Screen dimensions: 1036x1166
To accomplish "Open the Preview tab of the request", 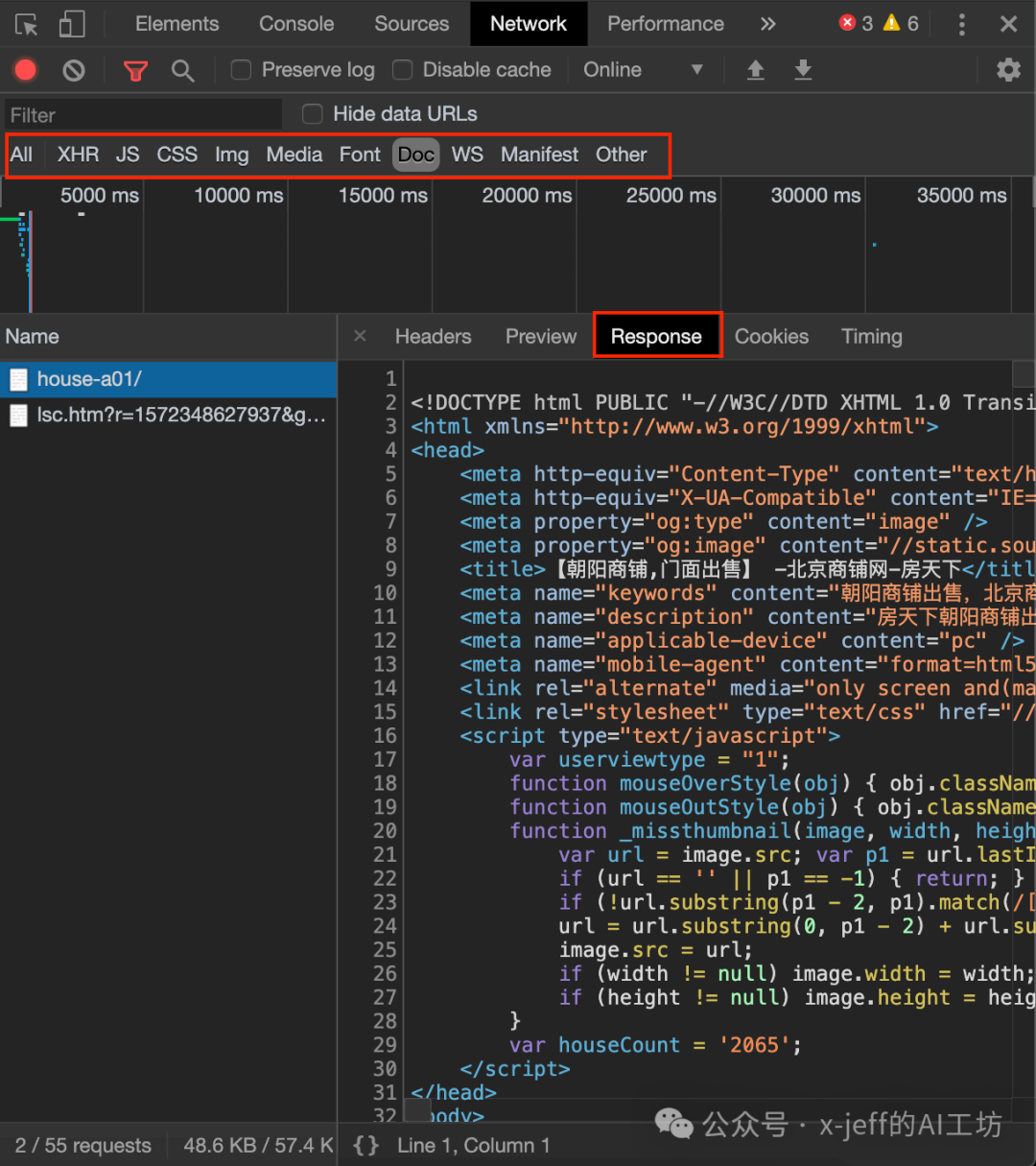I will 541,337.
